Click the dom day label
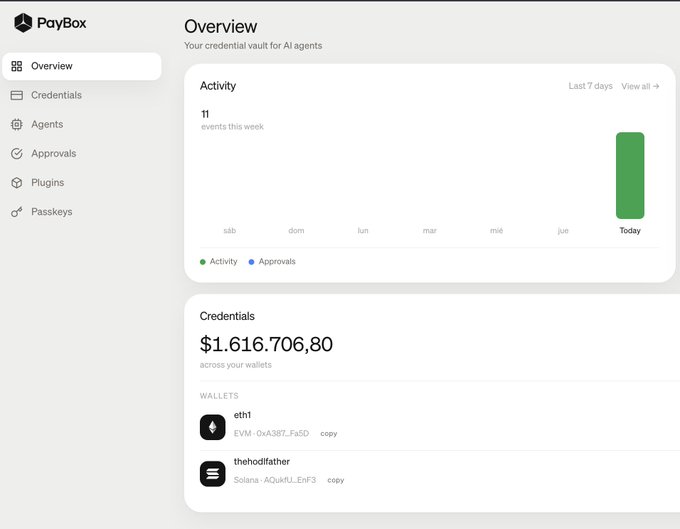The width and height of the screenshot is (680, 529). coord(296,231)
